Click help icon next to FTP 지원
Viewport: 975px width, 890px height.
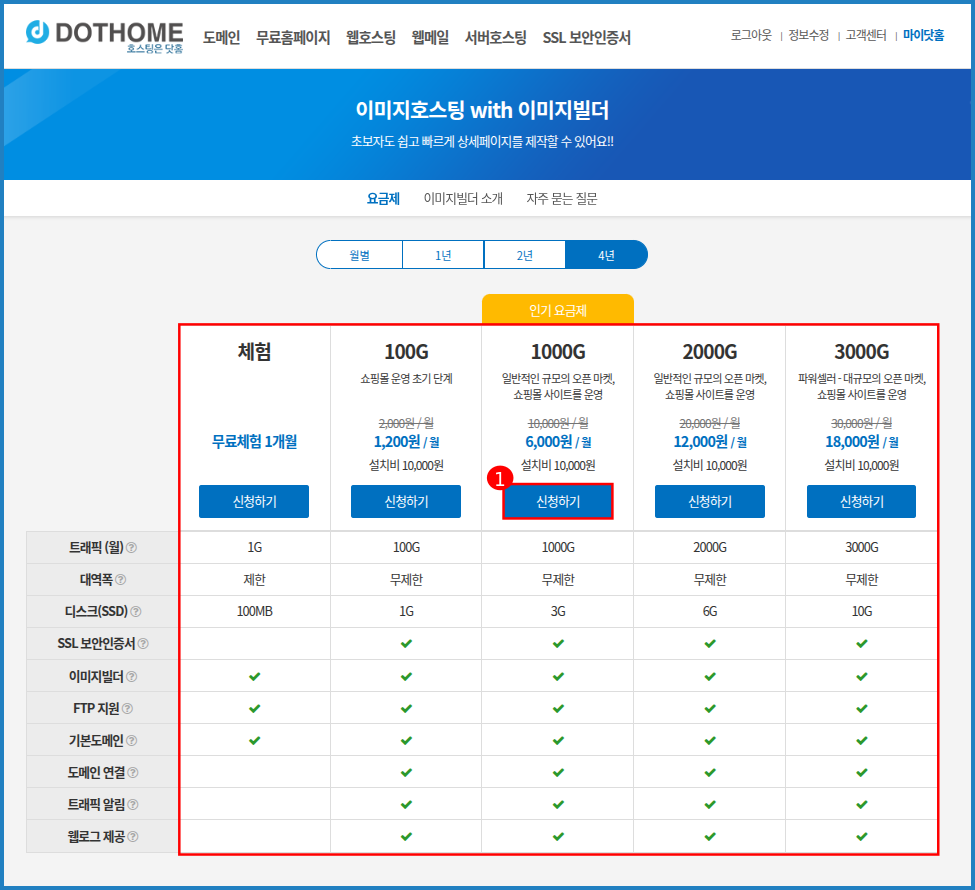[x=127, y=709]
